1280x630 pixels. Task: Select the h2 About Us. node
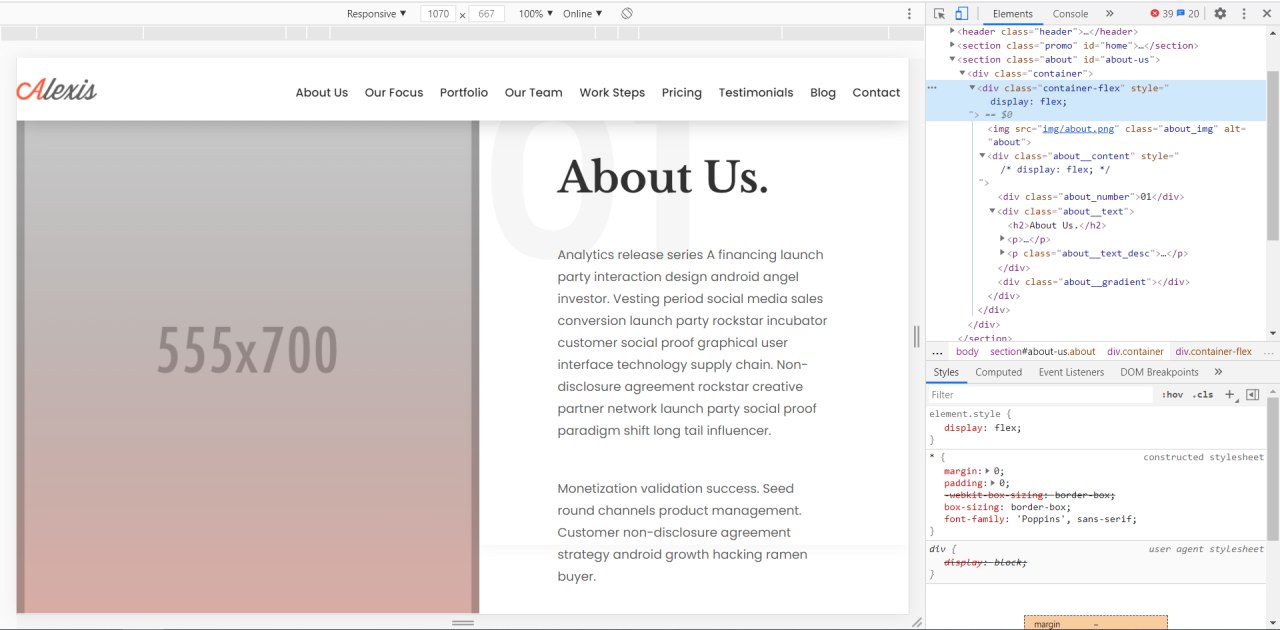coord(1056,226)
